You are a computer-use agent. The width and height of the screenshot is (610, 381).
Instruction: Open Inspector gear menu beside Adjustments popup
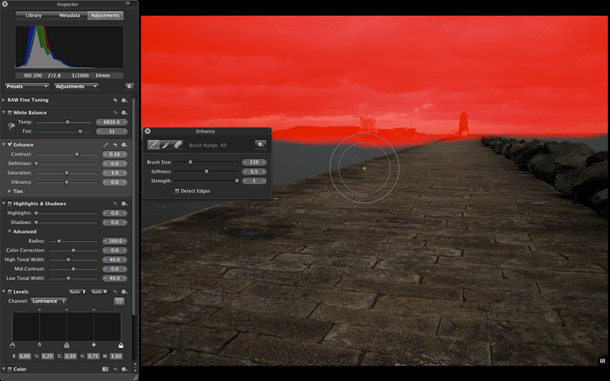click(130, 86)
